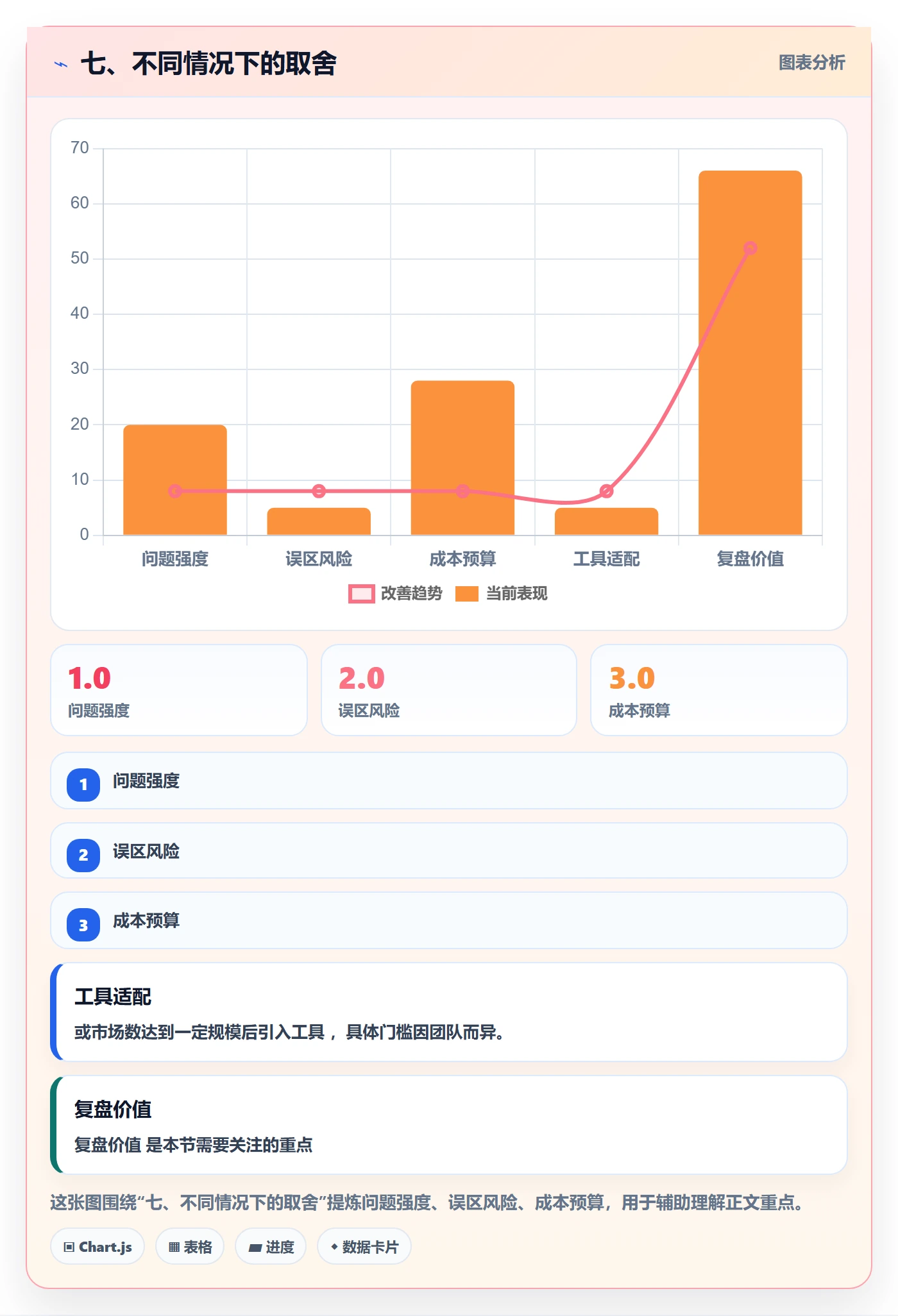Image resolution: width=898 pixels, height=1316 pixels.
Task: Click the 成本预算 bar in the chart
Action: coord(462,458)
